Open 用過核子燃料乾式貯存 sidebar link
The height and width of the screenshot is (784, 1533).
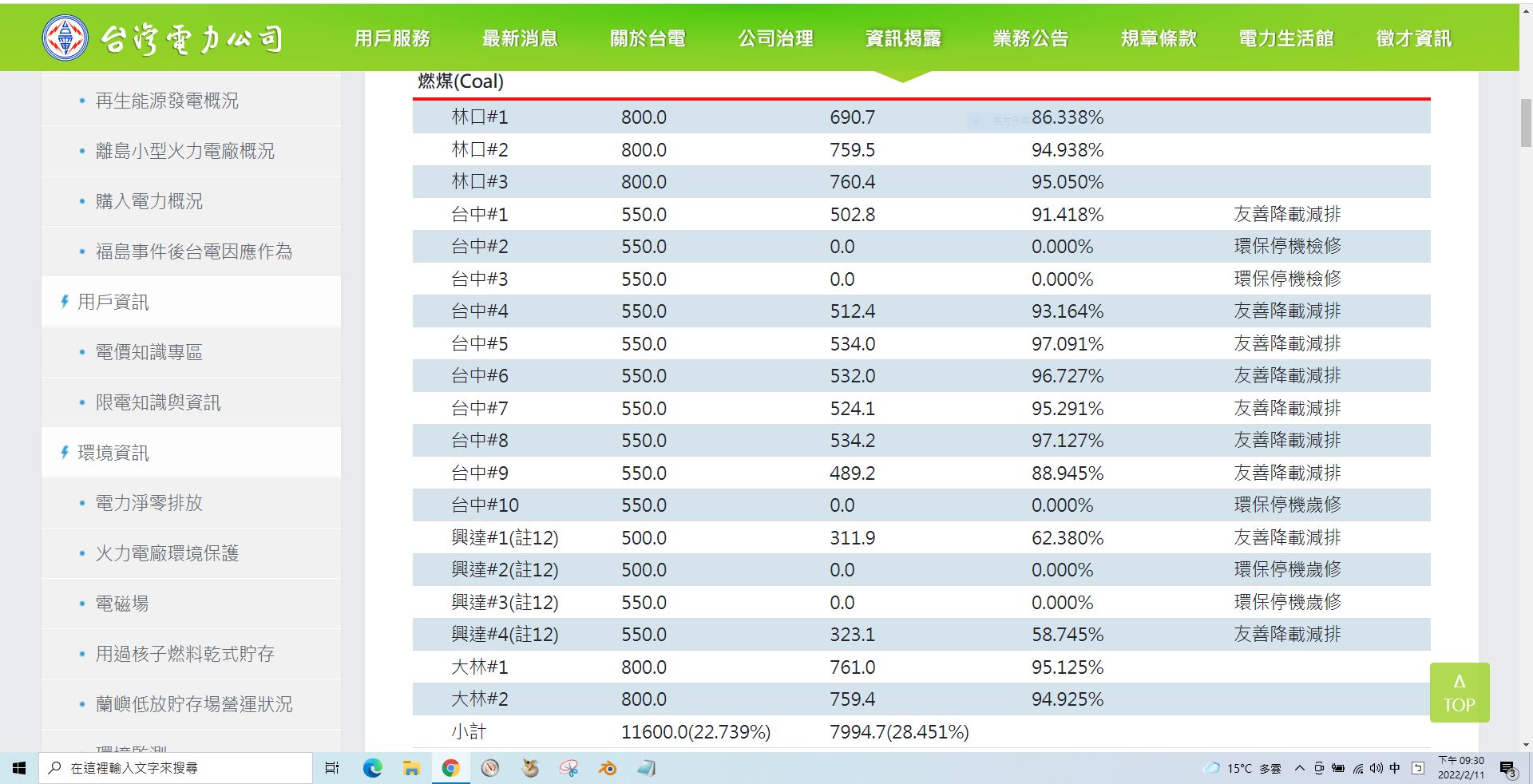click(x=184, y=654)
